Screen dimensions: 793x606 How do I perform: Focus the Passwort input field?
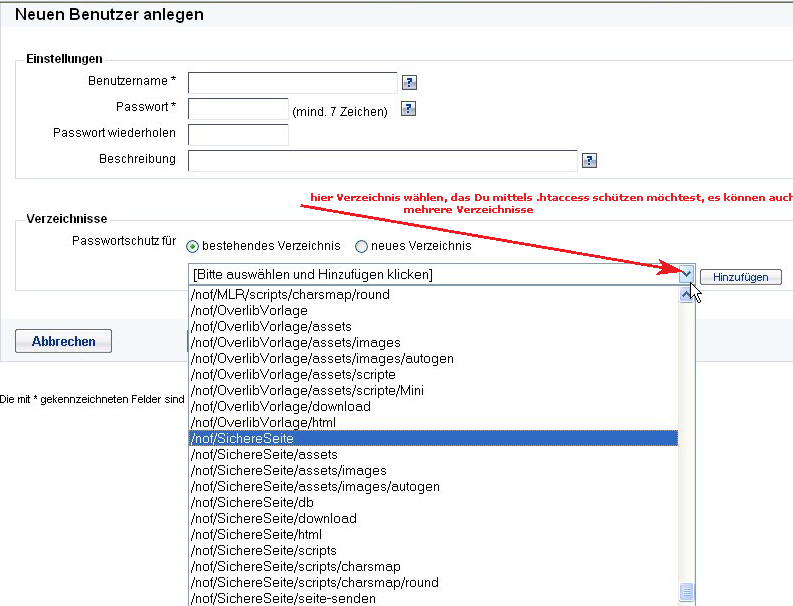click(x=238, y=109)
